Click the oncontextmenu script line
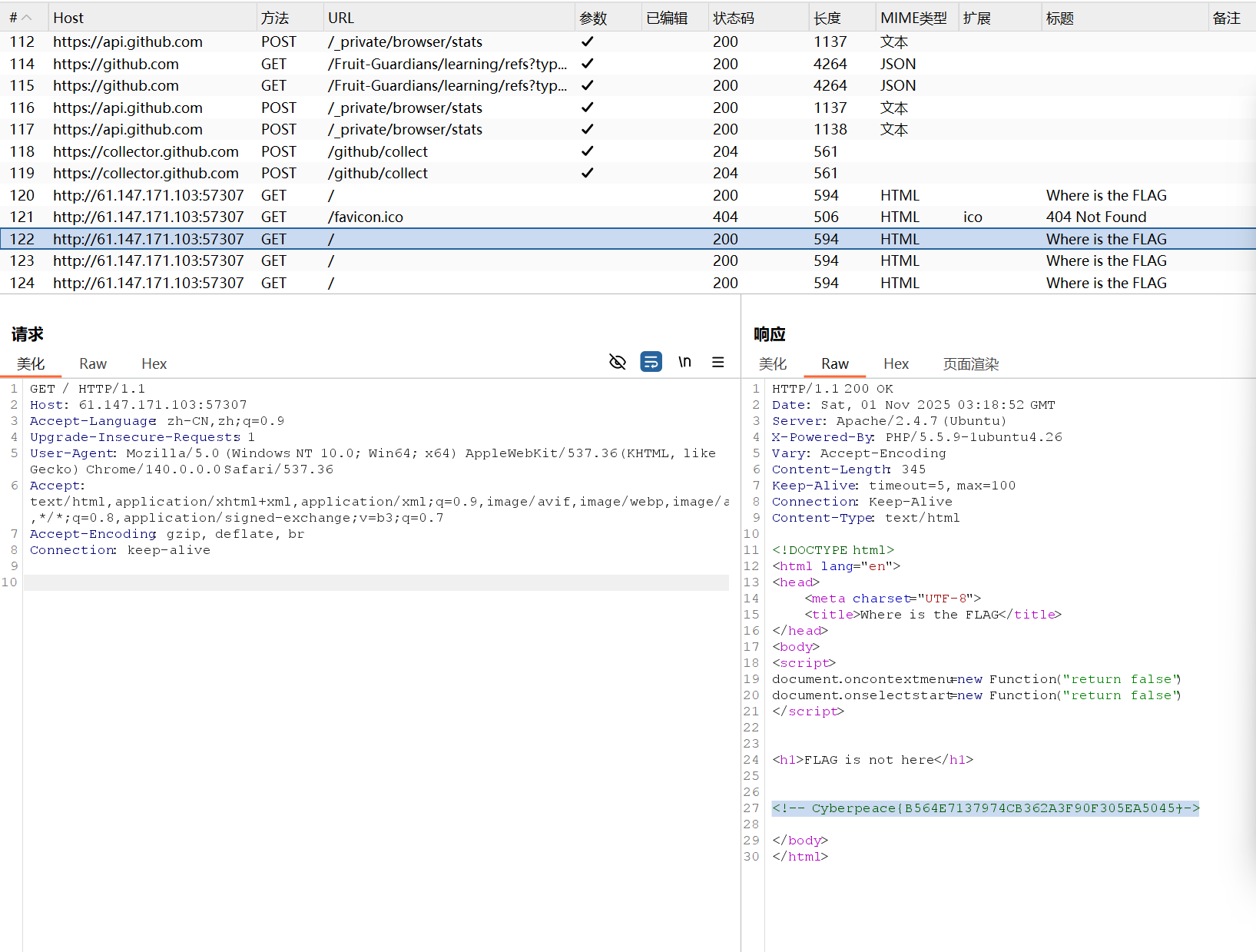This screenshot has height=952, width=1256. point(976,679)
